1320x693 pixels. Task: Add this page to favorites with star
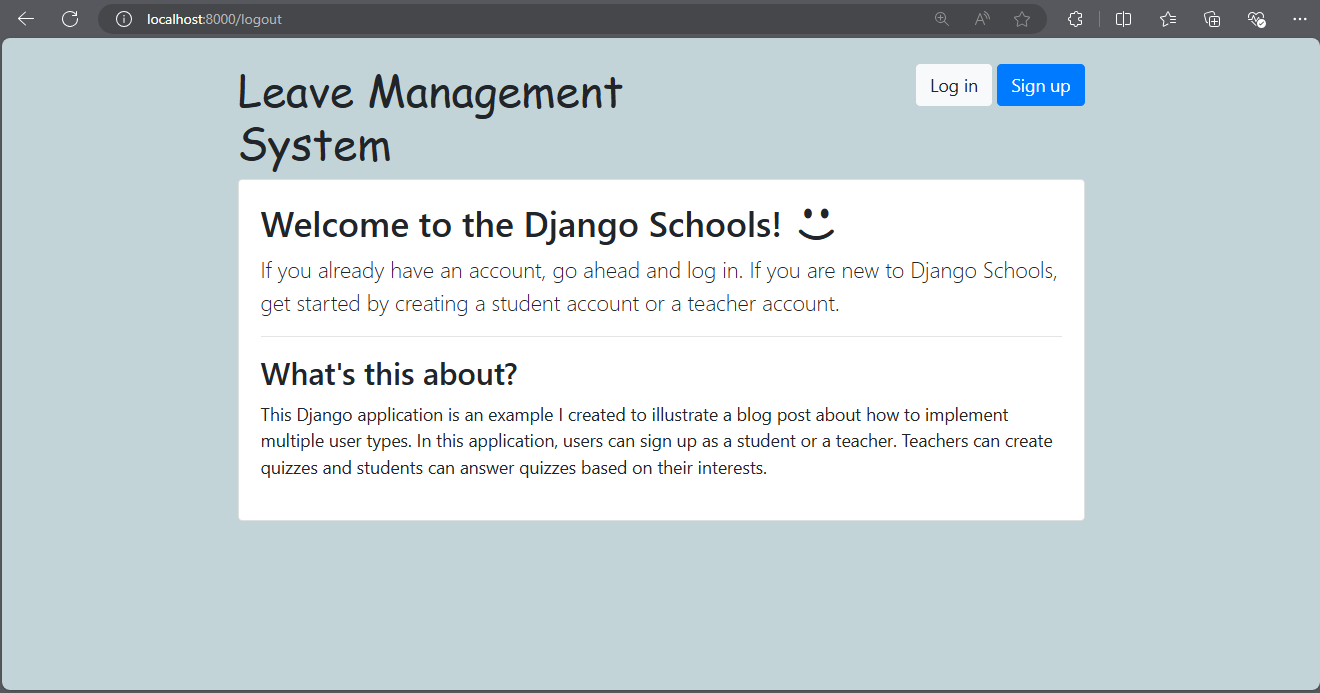click(1022, 19)
